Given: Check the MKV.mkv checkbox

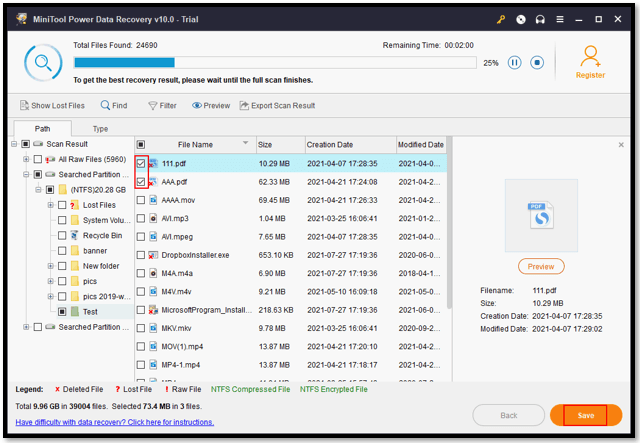Looking at the screenshot, I should pos(141,328).
